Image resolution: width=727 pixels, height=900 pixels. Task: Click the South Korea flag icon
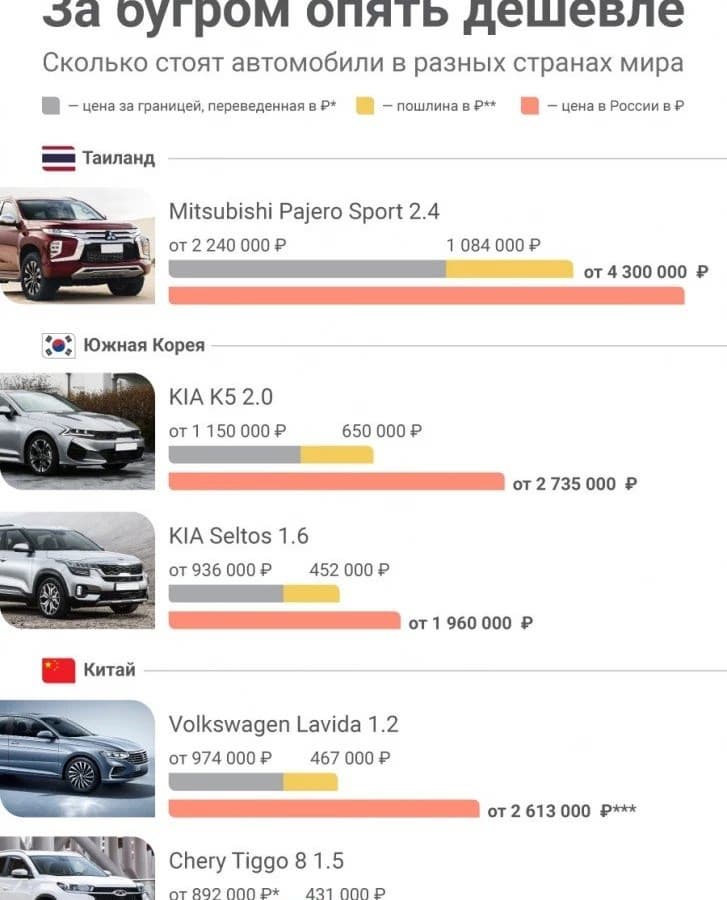pyautogui.click(x=59, y=345)
